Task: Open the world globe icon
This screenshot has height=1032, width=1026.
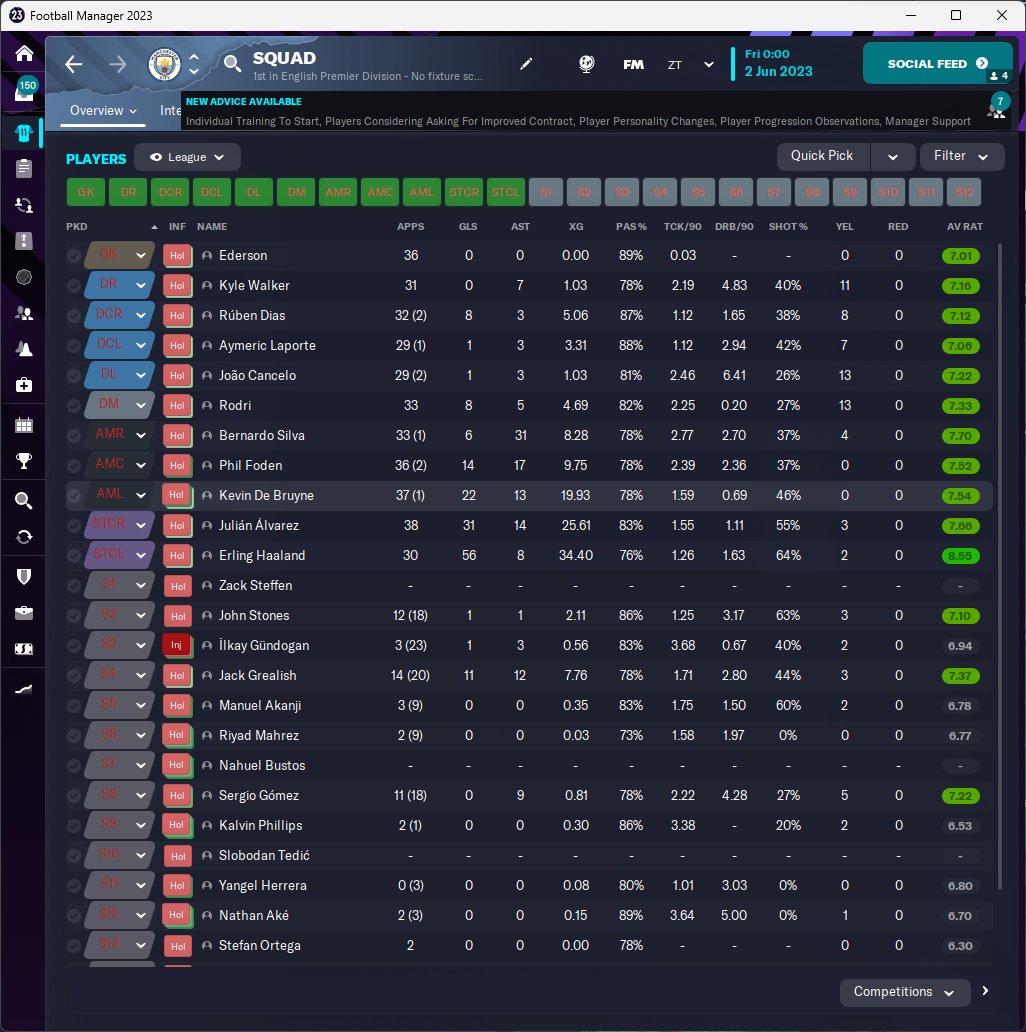Action: point(586,64)
